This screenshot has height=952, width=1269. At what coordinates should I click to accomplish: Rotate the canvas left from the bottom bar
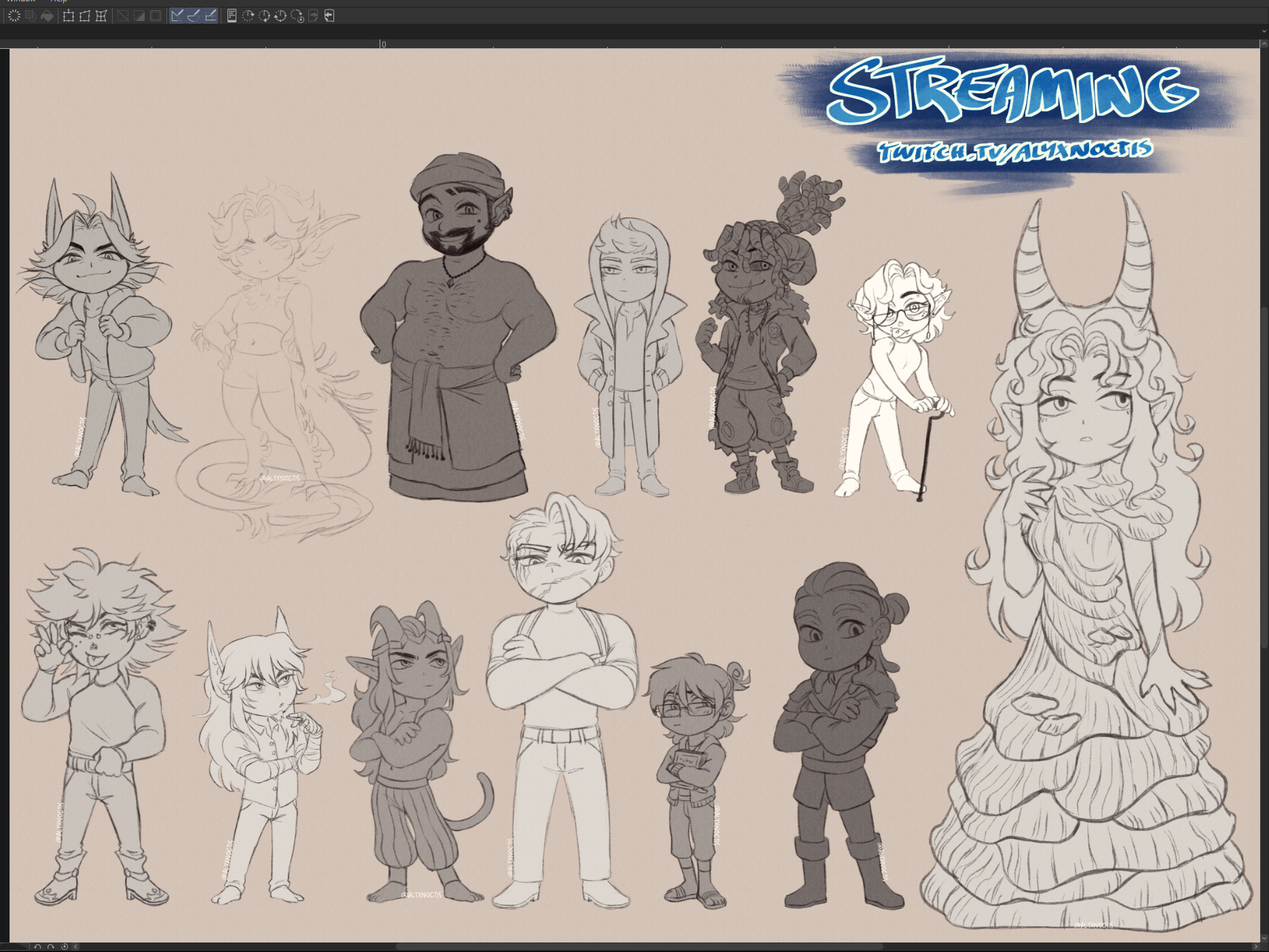38,947
